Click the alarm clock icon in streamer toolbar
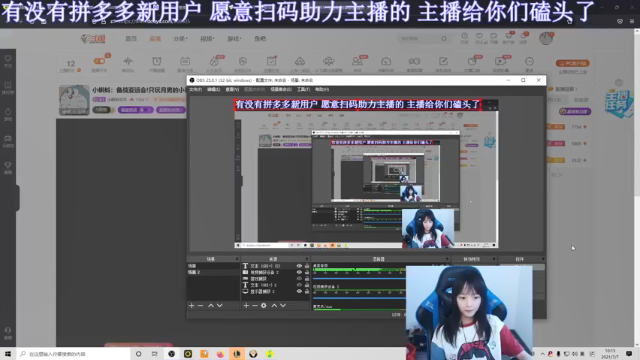The height and width of the screenshot is (360, 640). click(156, 61)
